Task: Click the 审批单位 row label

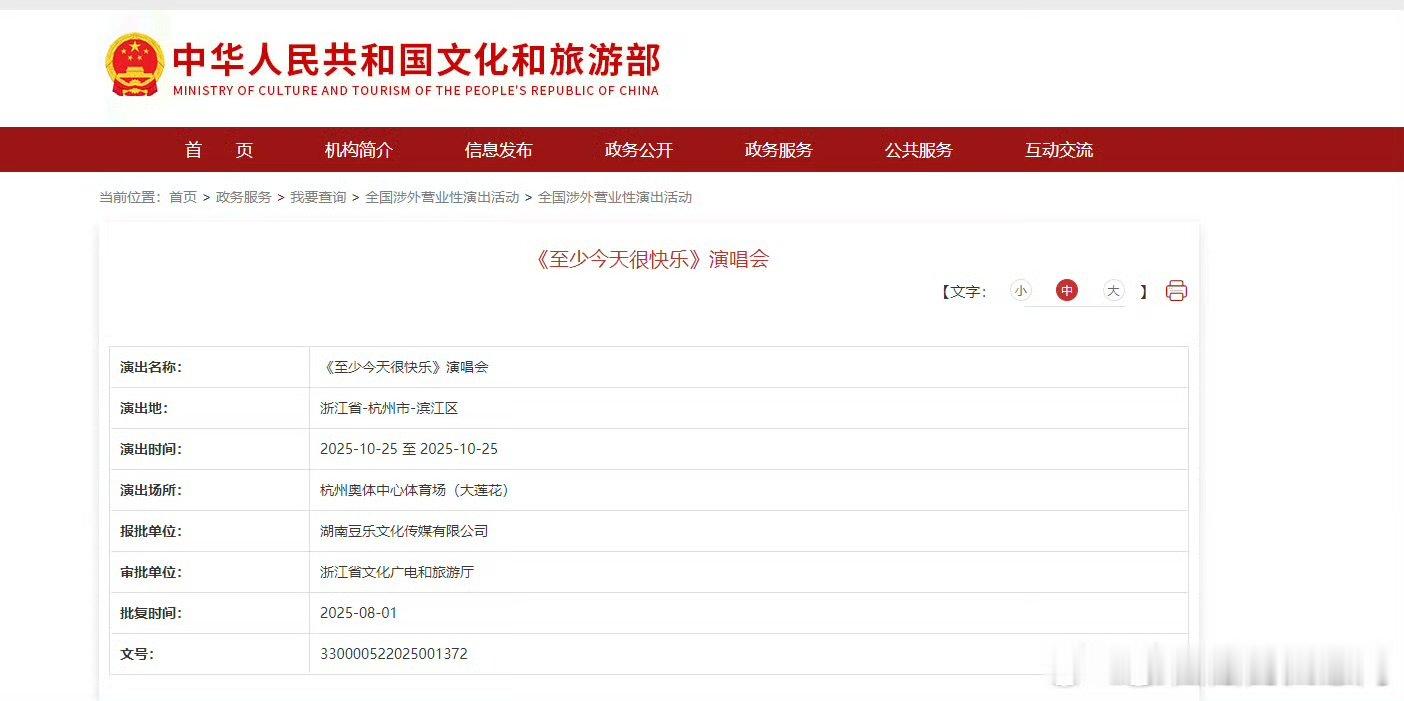Action: [151, 572]
